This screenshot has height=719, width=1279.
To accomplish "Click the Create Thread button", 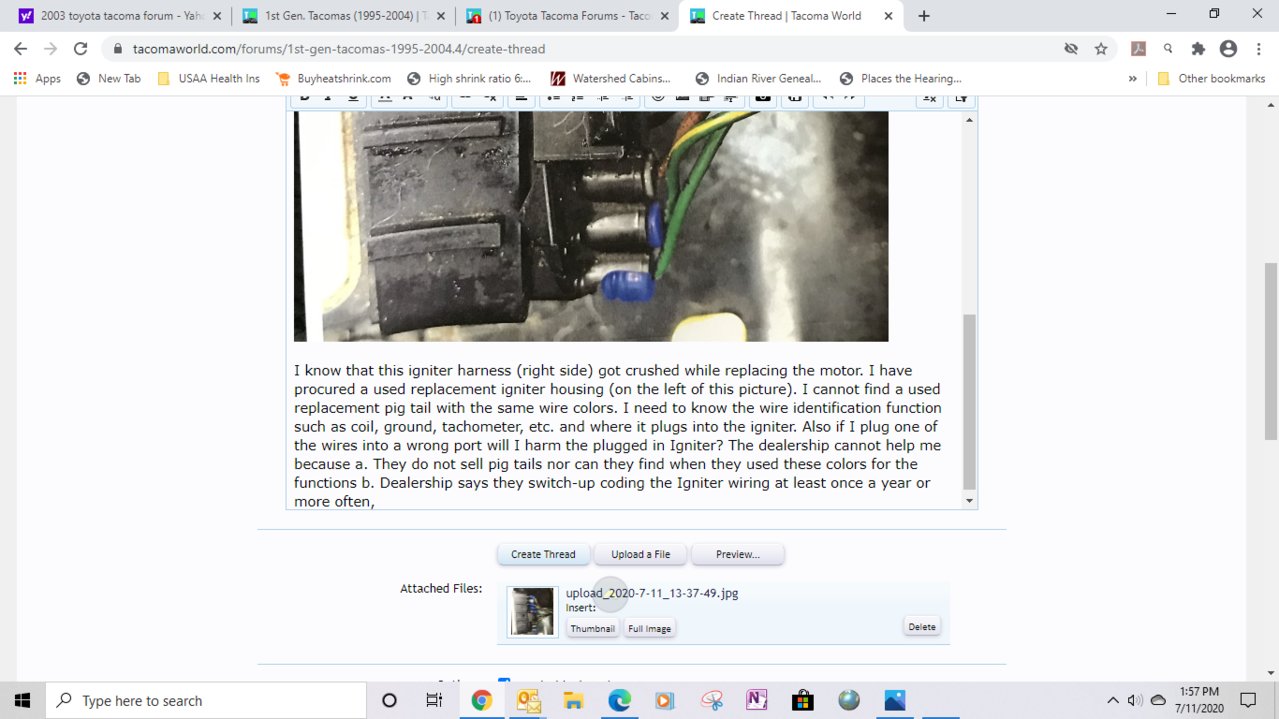I will [543, 554].
